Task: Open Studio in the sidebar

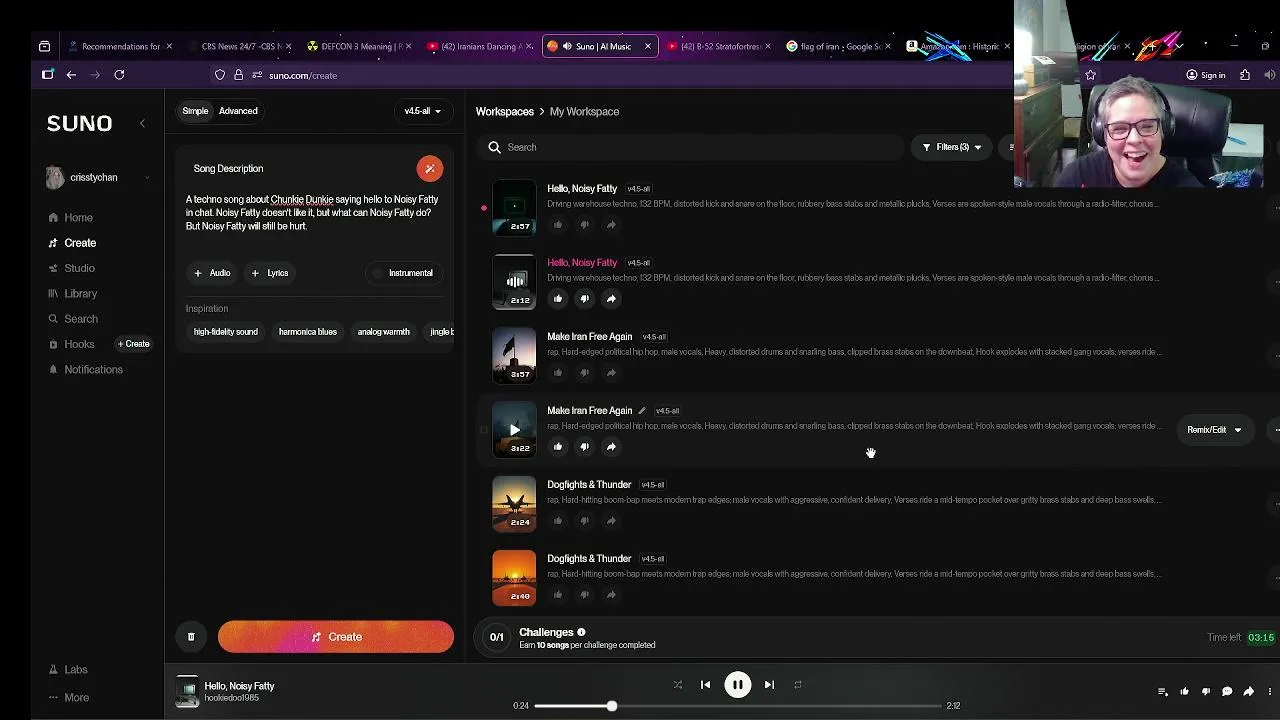Action: coord(79,268)
